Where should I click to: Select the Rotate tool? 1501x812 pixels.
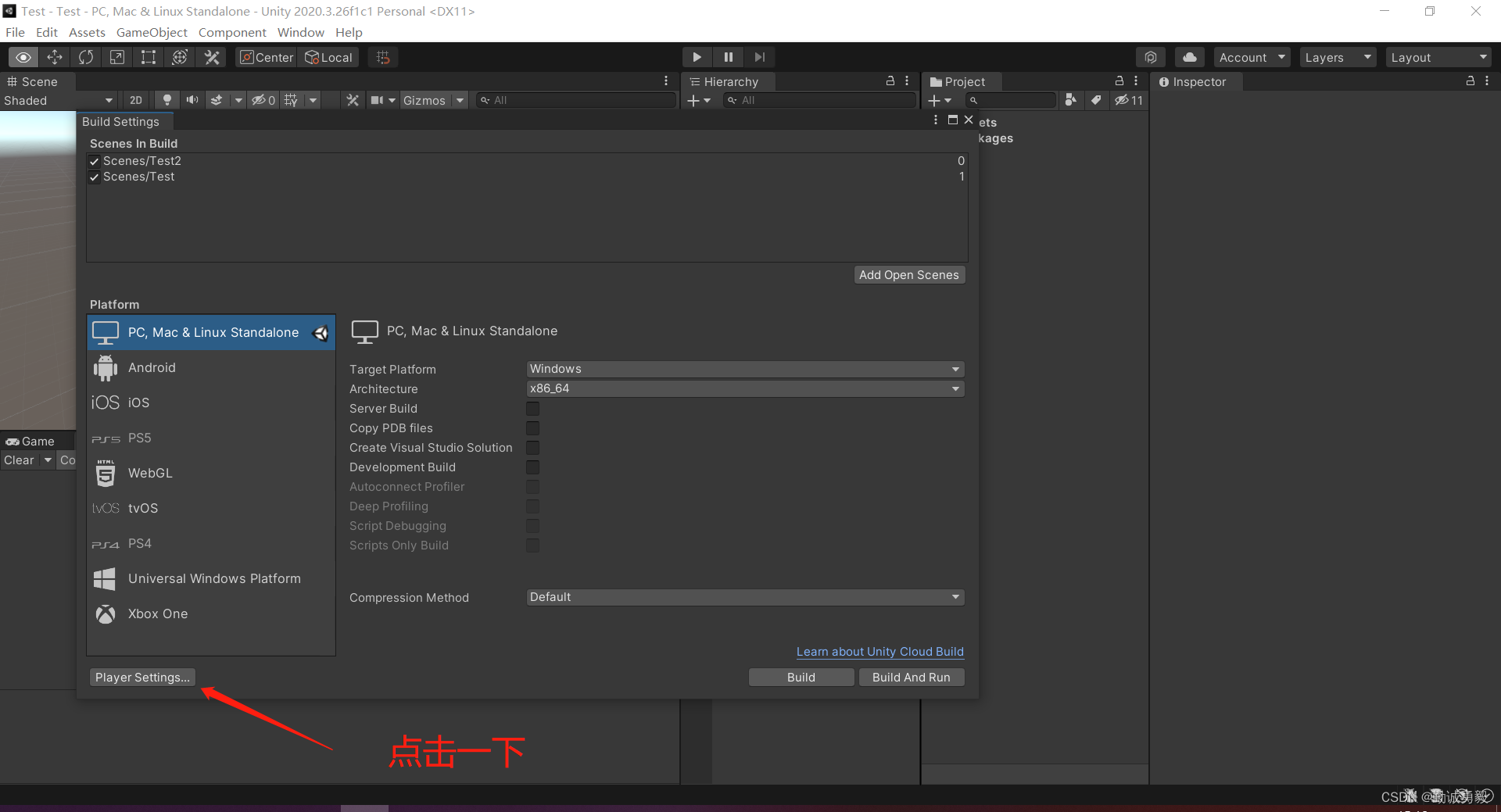click(x=86, y=57)
